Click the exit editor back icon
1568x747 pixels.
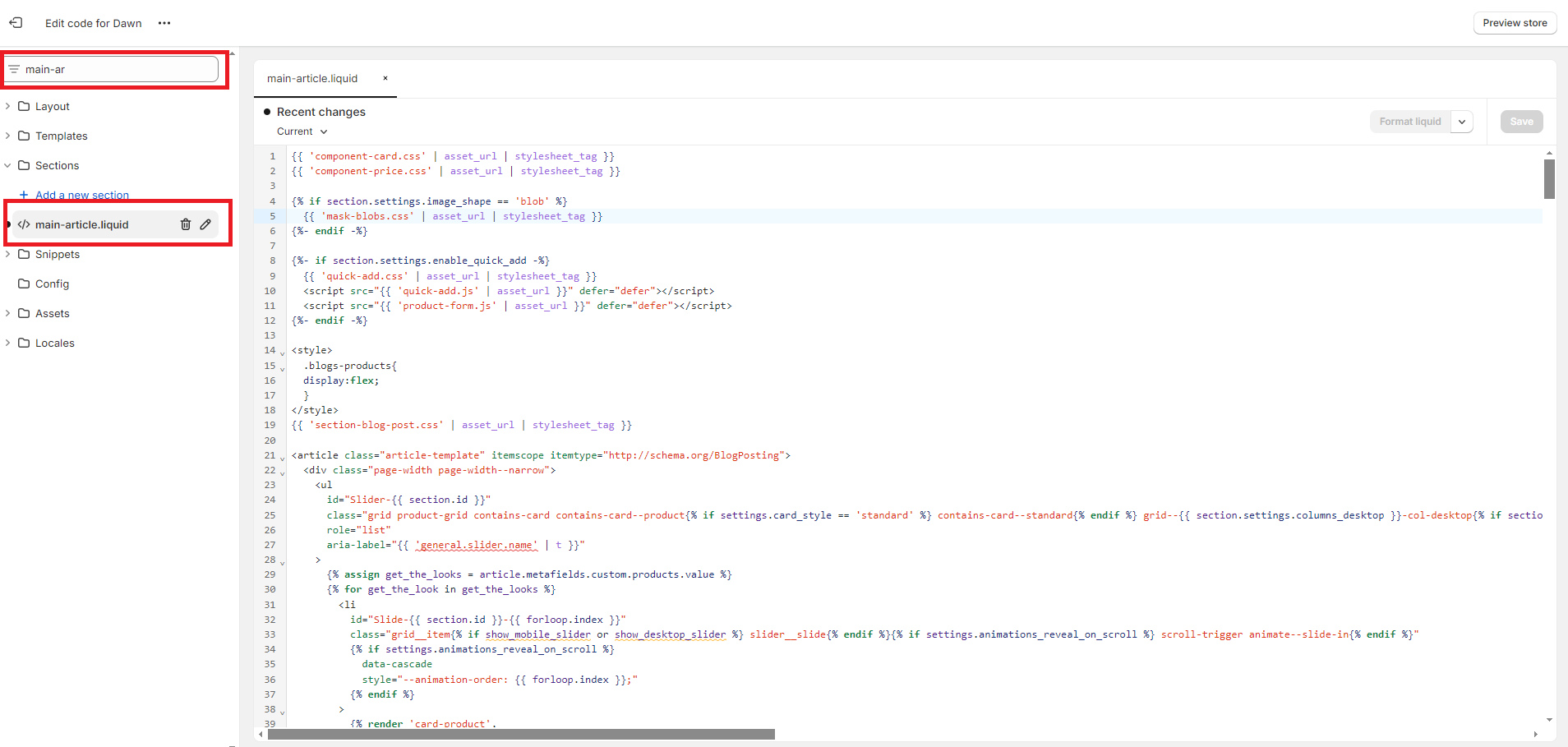tap(16, 23)
